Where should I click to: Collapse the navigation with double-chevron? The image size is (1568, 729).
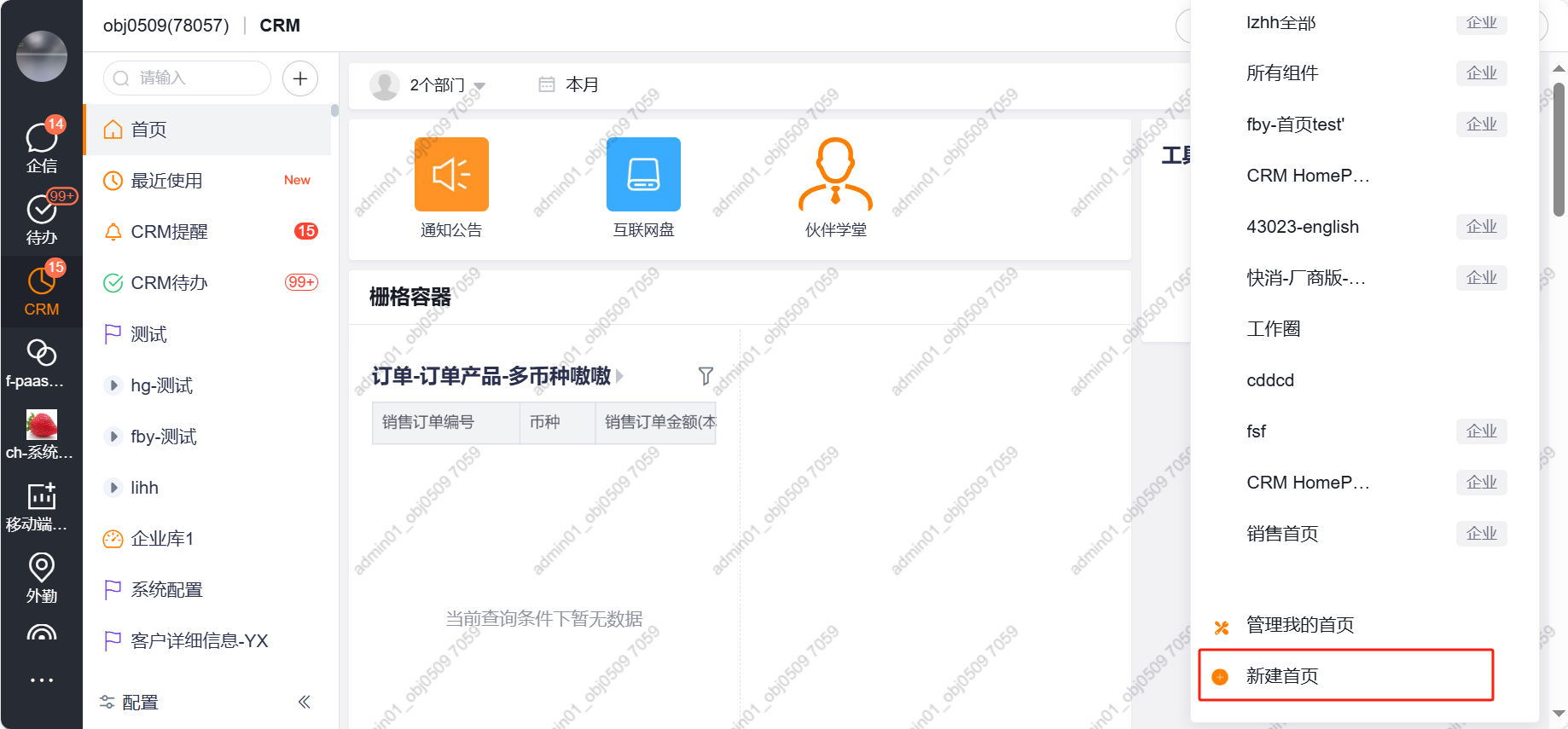click(x=304, y=702)
